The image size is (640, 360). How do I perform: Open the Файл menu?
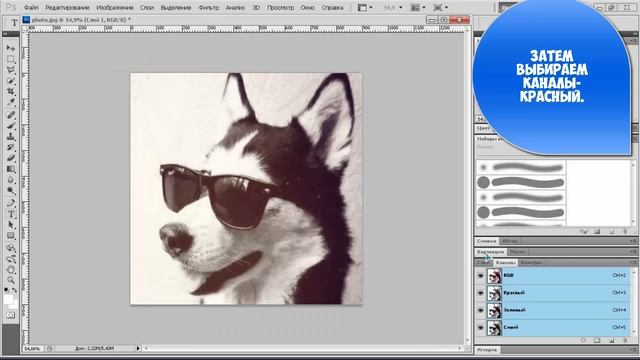tap(31, 7)
